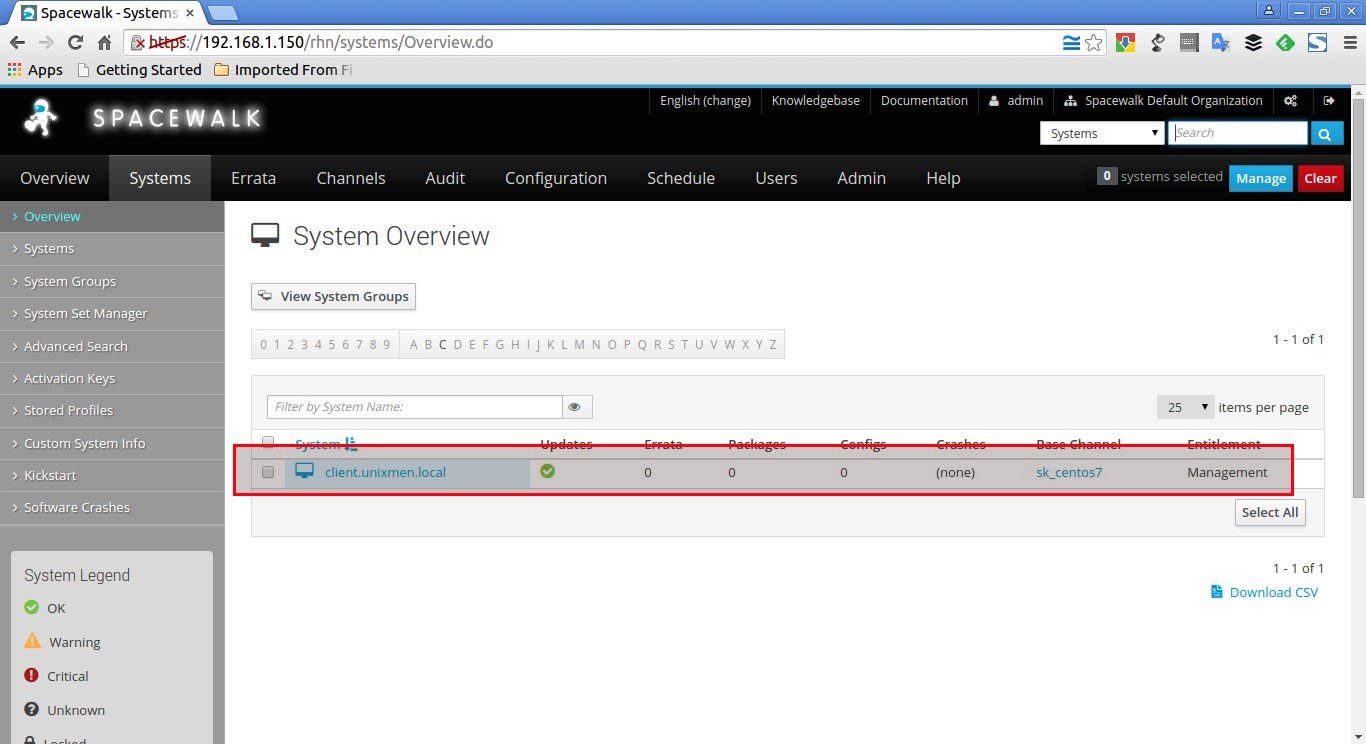Click the search magnifier button

(1326, 133)
